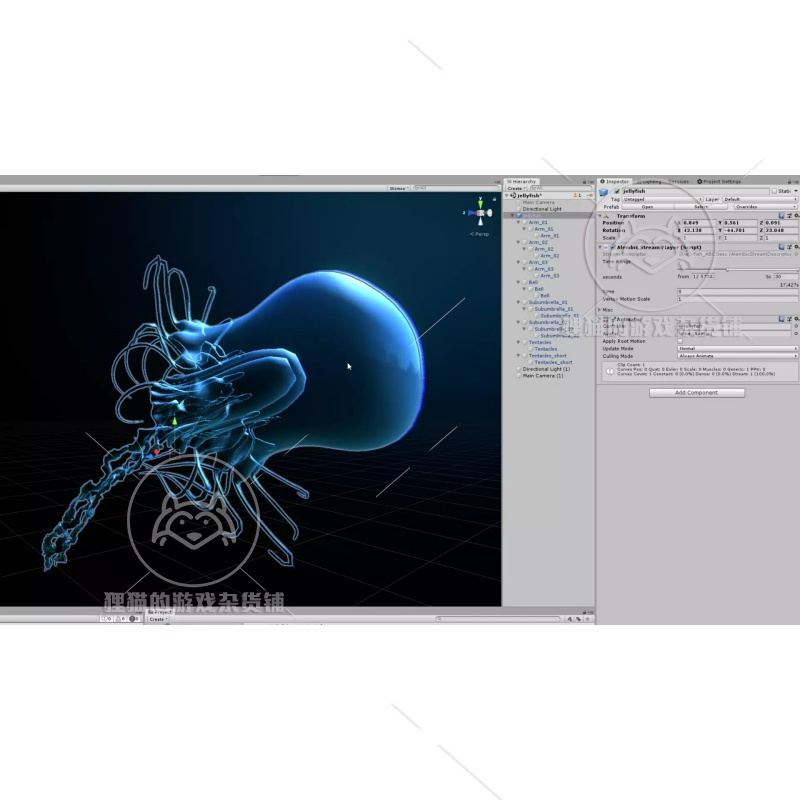Toggle the scene gizmo rotation lock icon
The width and height of the screenshot is (800, 800).
point(494,199)
